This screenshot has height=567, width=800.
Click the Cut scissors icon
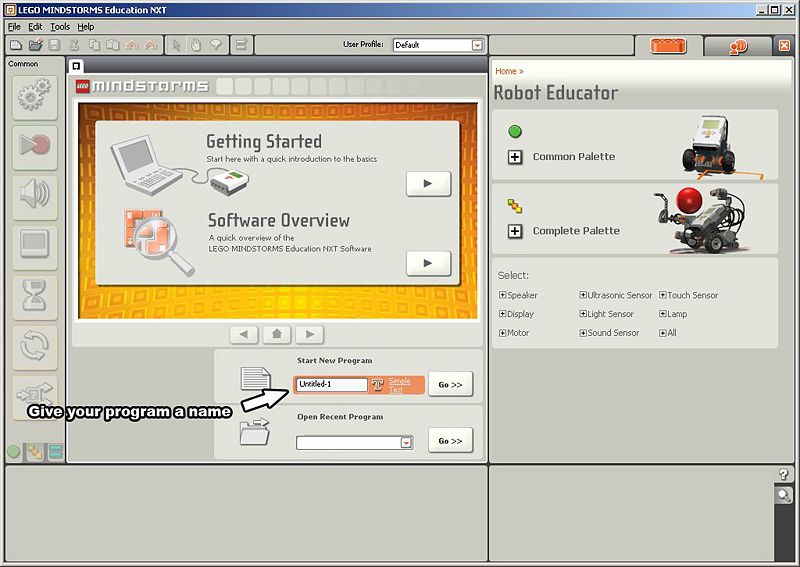(x=74, y=45)
